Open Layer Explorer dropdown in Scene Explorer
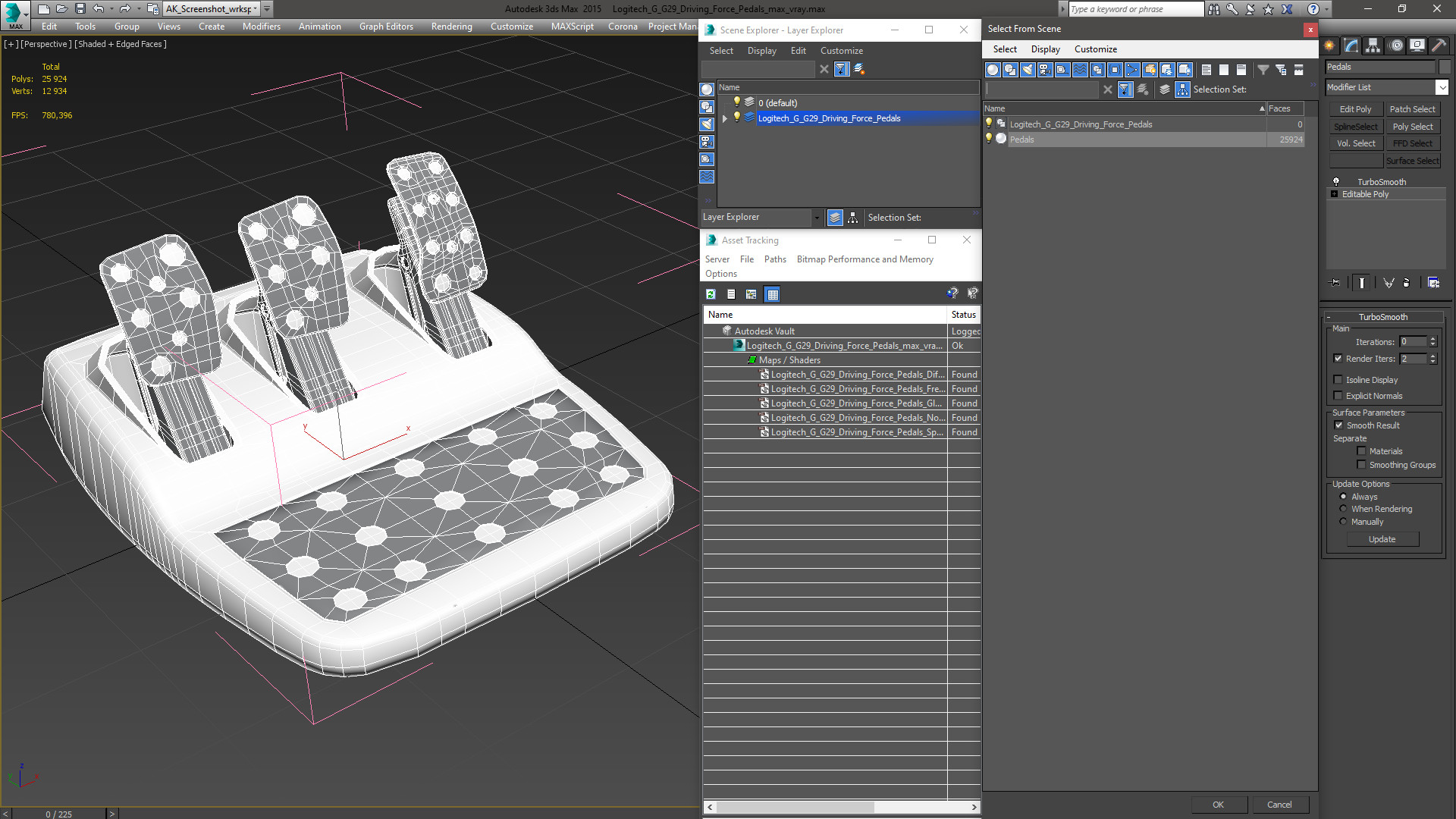 pos(817,218)
